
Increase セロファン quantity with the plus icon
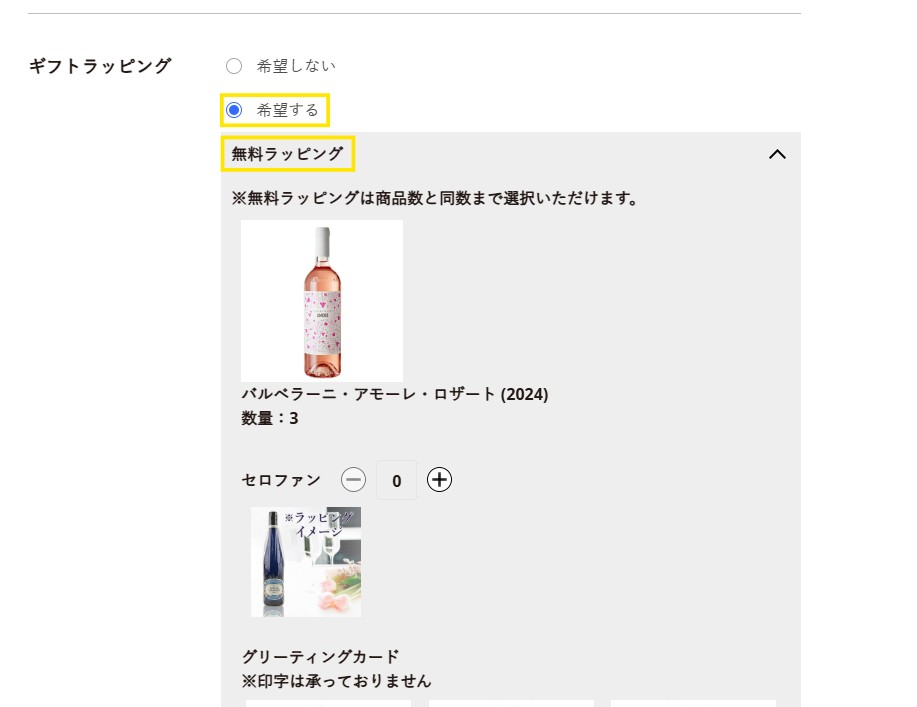[438, 479]
